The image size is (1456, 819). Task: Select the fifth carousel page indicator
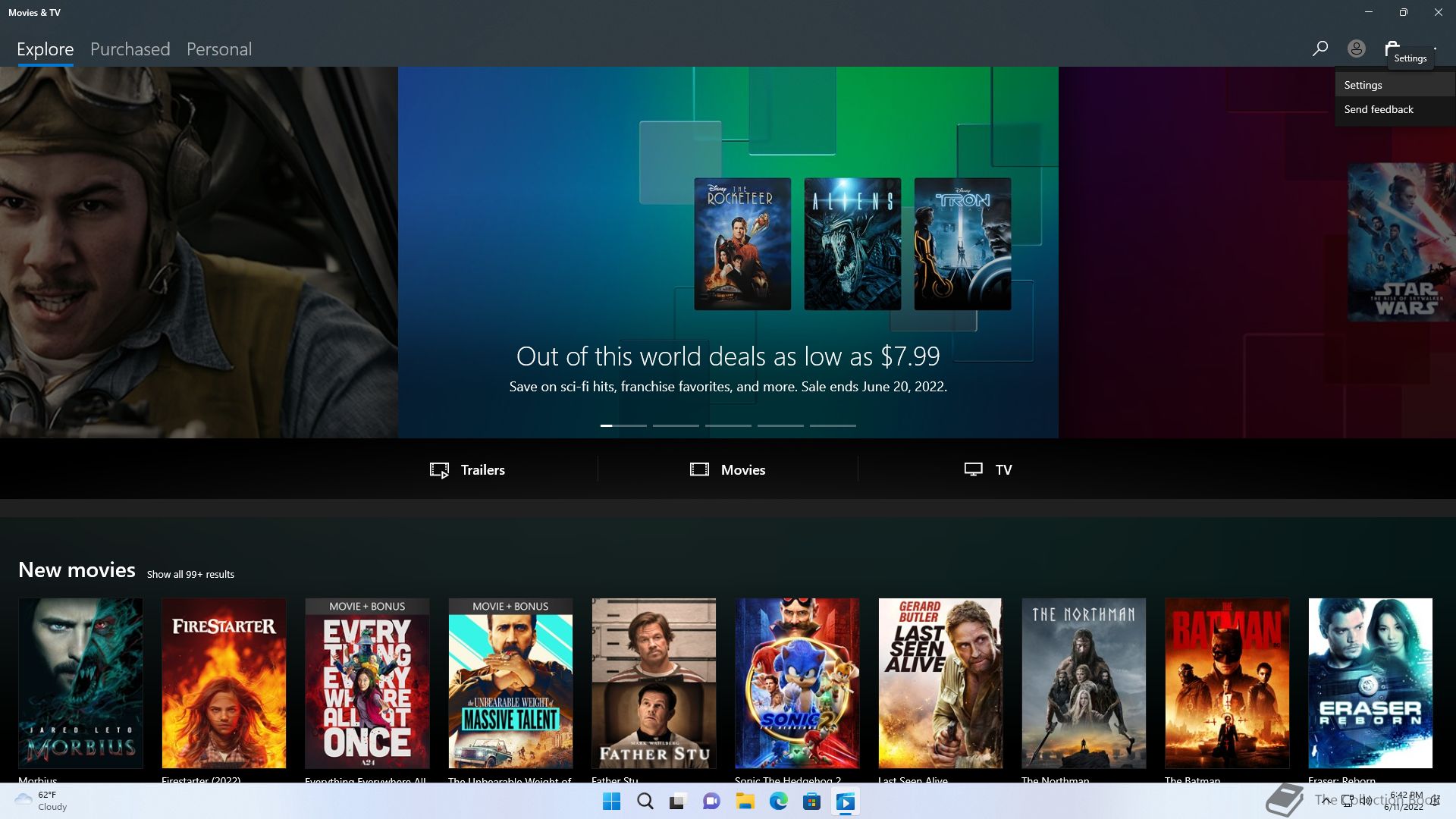(x=833, y=425)
